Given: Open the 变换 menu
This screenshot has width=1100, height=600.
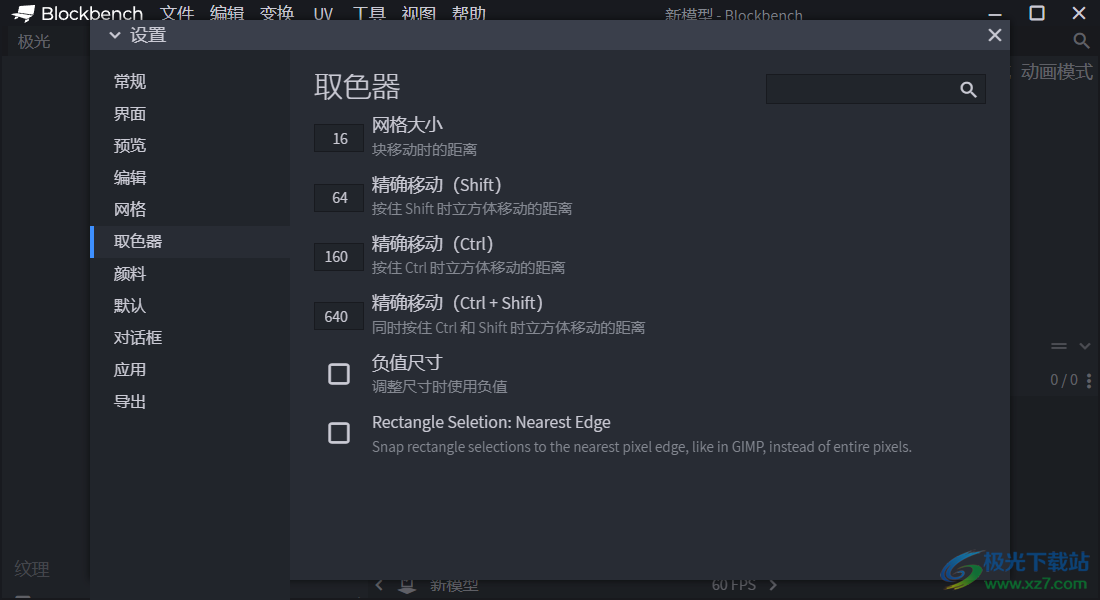Looking at the screenshot, I should [276, 13].
